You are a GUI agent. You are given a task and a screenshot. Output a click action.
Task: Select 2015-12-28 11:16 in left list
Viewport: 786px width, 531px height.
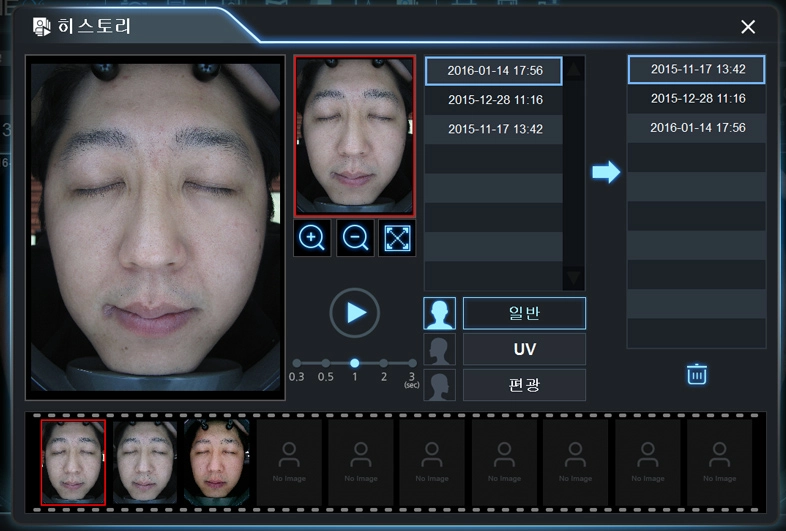[x=495, y=100]
